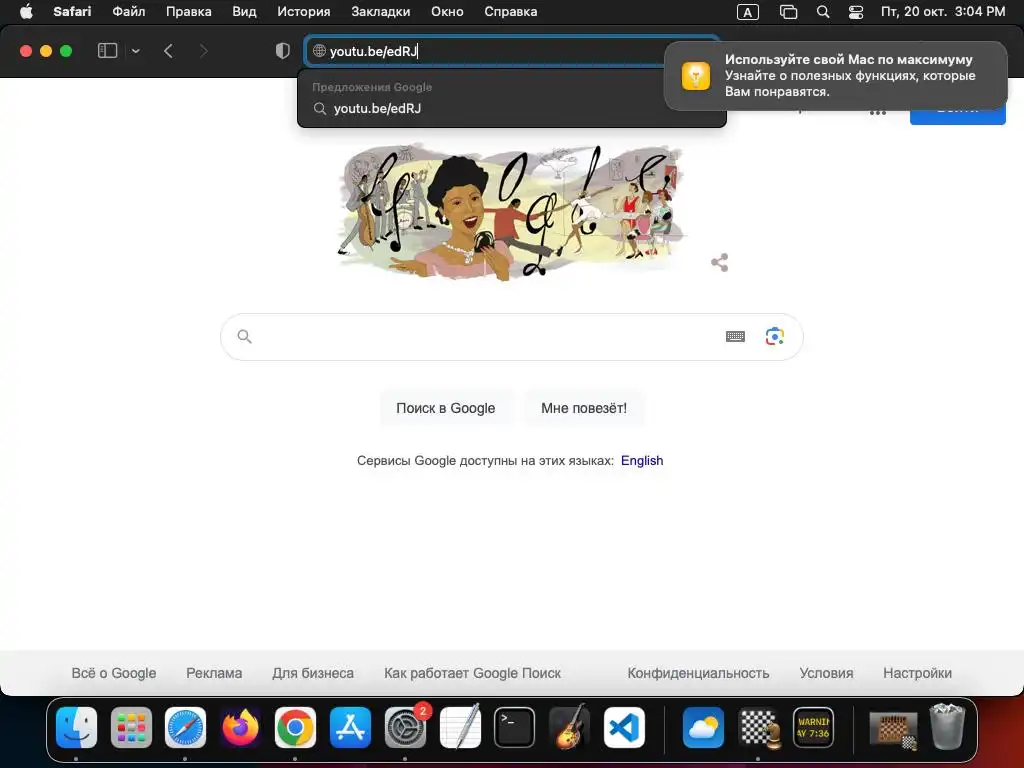
Task: Launch Firefox from the Dock
Action: (240, 728)
